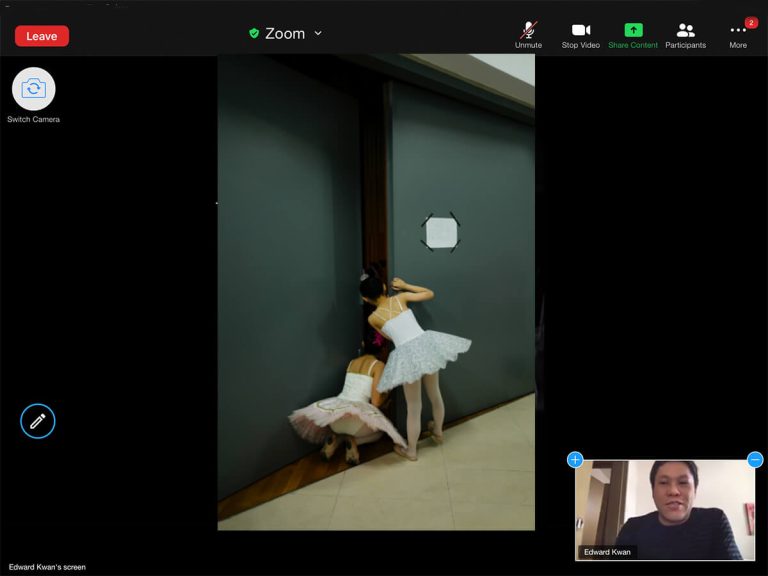This screenshot has height=576, width=768.
Task: Click the Zoom meeting title text
Action: click(285, 33)
